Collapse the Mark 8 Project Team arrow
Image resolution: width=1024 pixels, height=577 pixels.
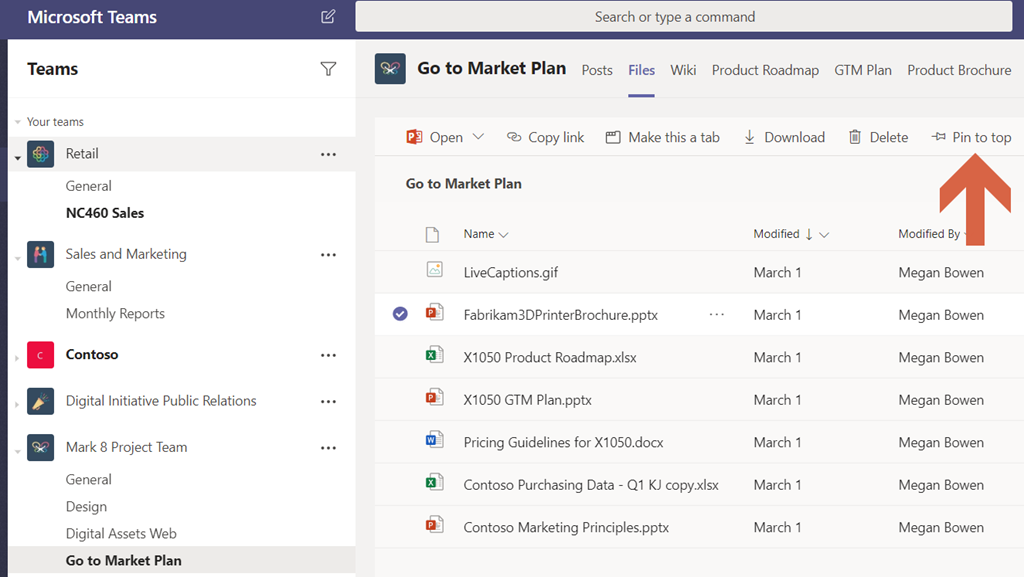pyautogui.click(x=18, y=452)
